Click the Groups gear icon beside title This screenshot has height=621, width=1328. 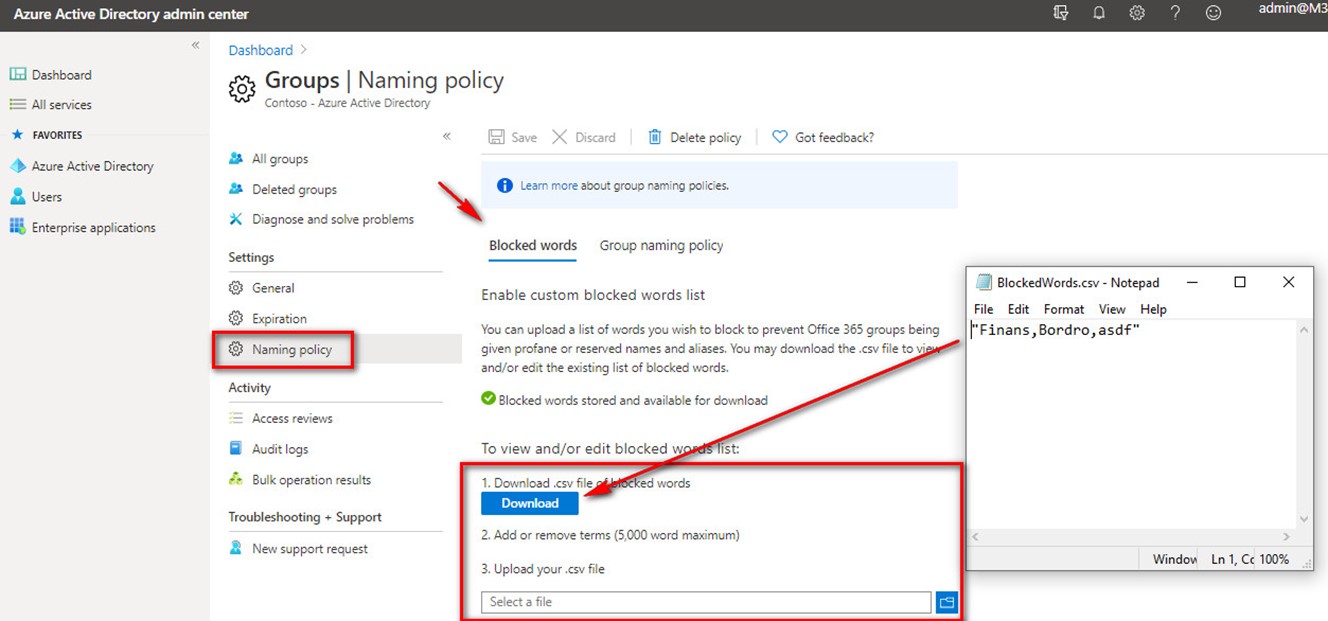[242, 89]
